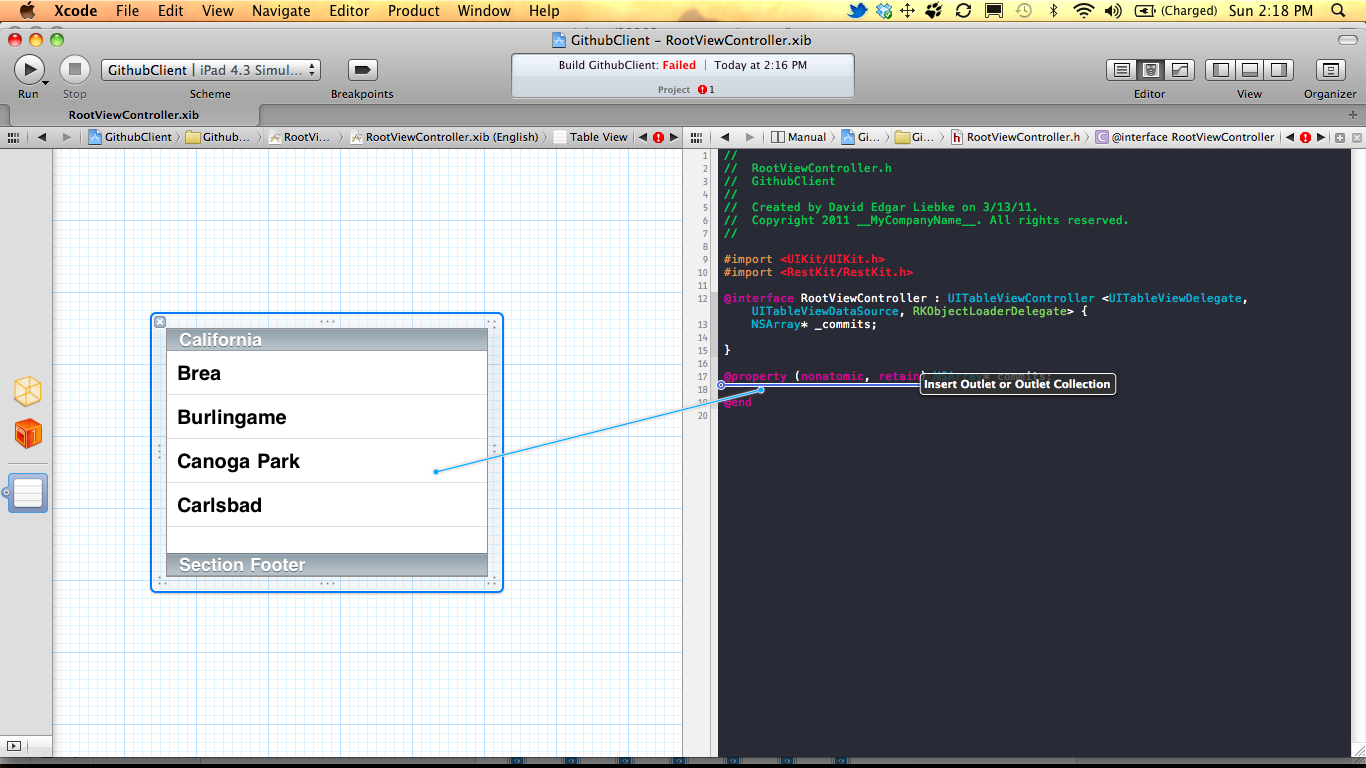This screenshot has width=1366, height=768.
Task: Select the Burlingame table row
Action: 327,417
